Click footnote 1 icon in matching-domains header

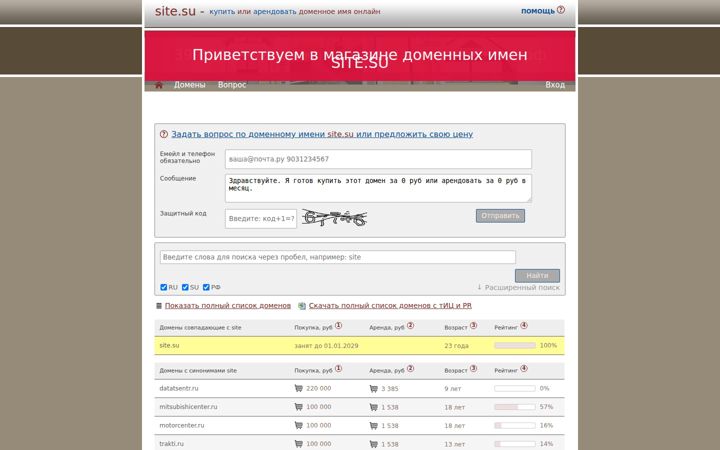(x=338, y=326)
